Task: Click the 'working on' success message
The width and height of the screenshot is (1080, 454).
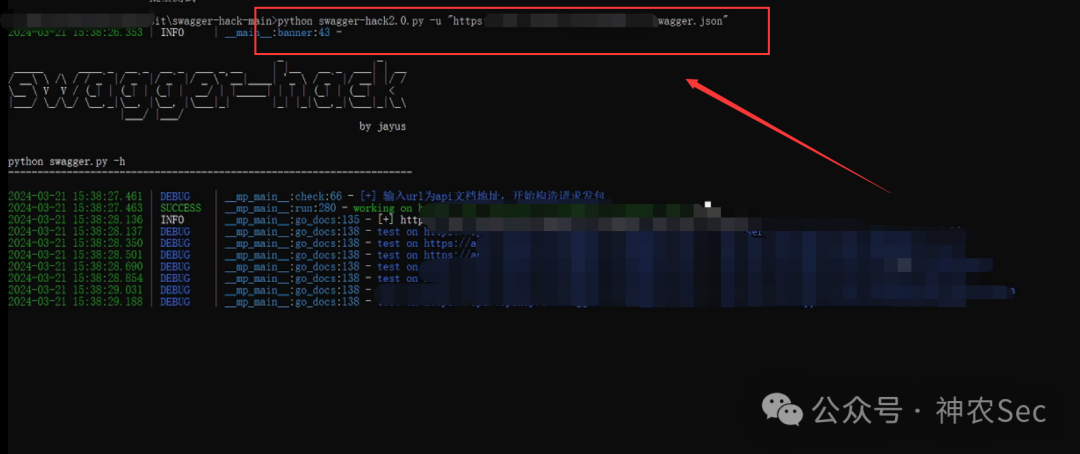Action: pos(384,208)
